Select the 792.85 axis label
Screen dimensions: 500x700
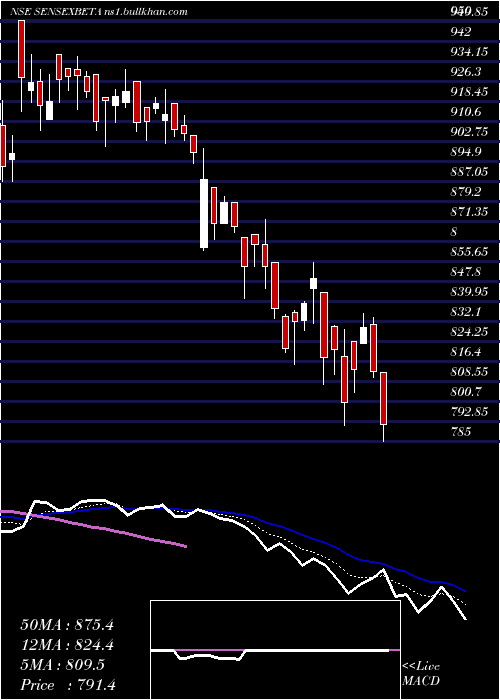point(468,412)
